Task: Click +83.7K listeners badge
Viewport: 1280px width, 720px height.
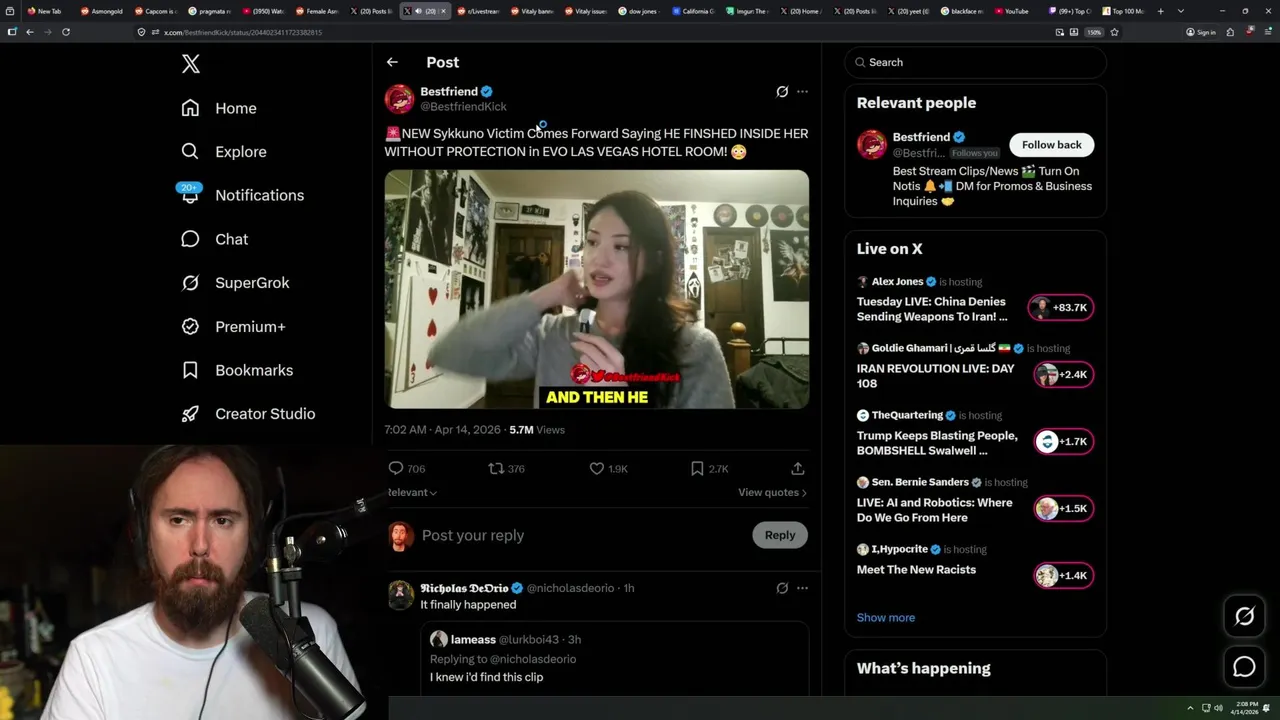Action: 1061,308
